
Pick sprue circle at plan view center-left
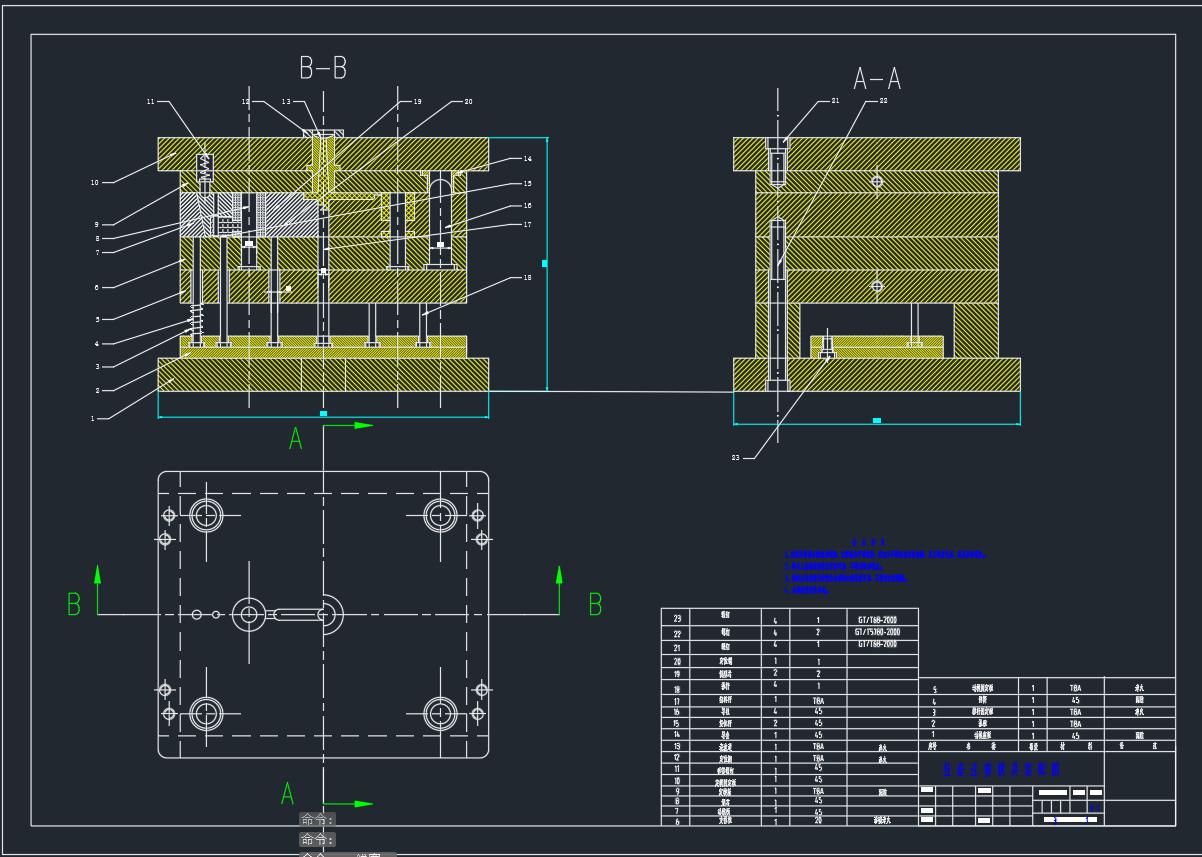pyautogui.click(x=249, y=614)
